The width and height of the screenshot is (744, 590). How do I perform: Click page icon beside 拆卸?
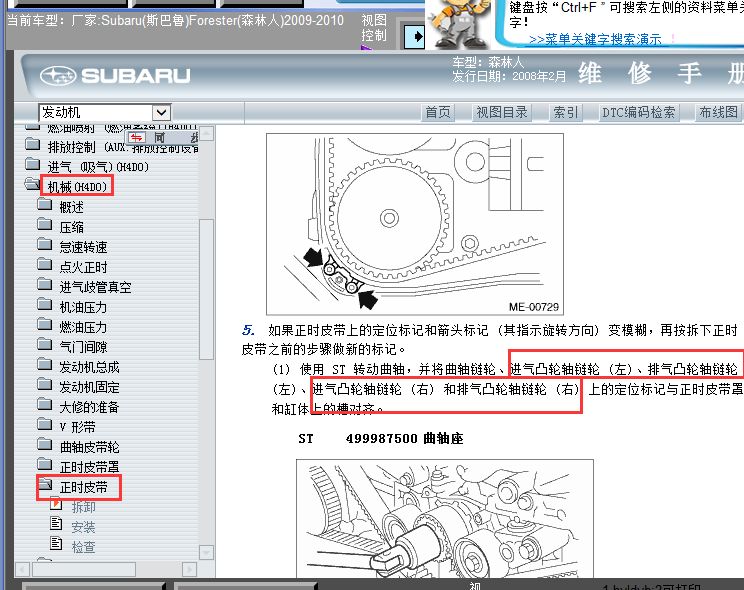(x=56, y=503)
